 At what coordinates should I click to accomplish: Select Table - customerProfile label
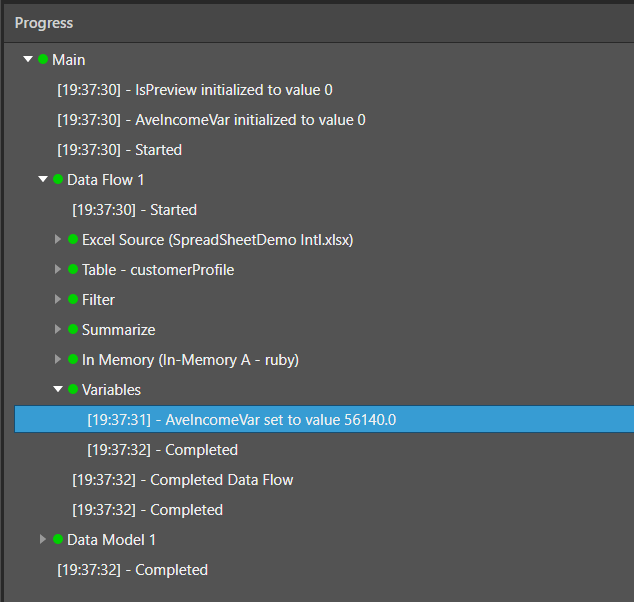click(x=158, y=270)
